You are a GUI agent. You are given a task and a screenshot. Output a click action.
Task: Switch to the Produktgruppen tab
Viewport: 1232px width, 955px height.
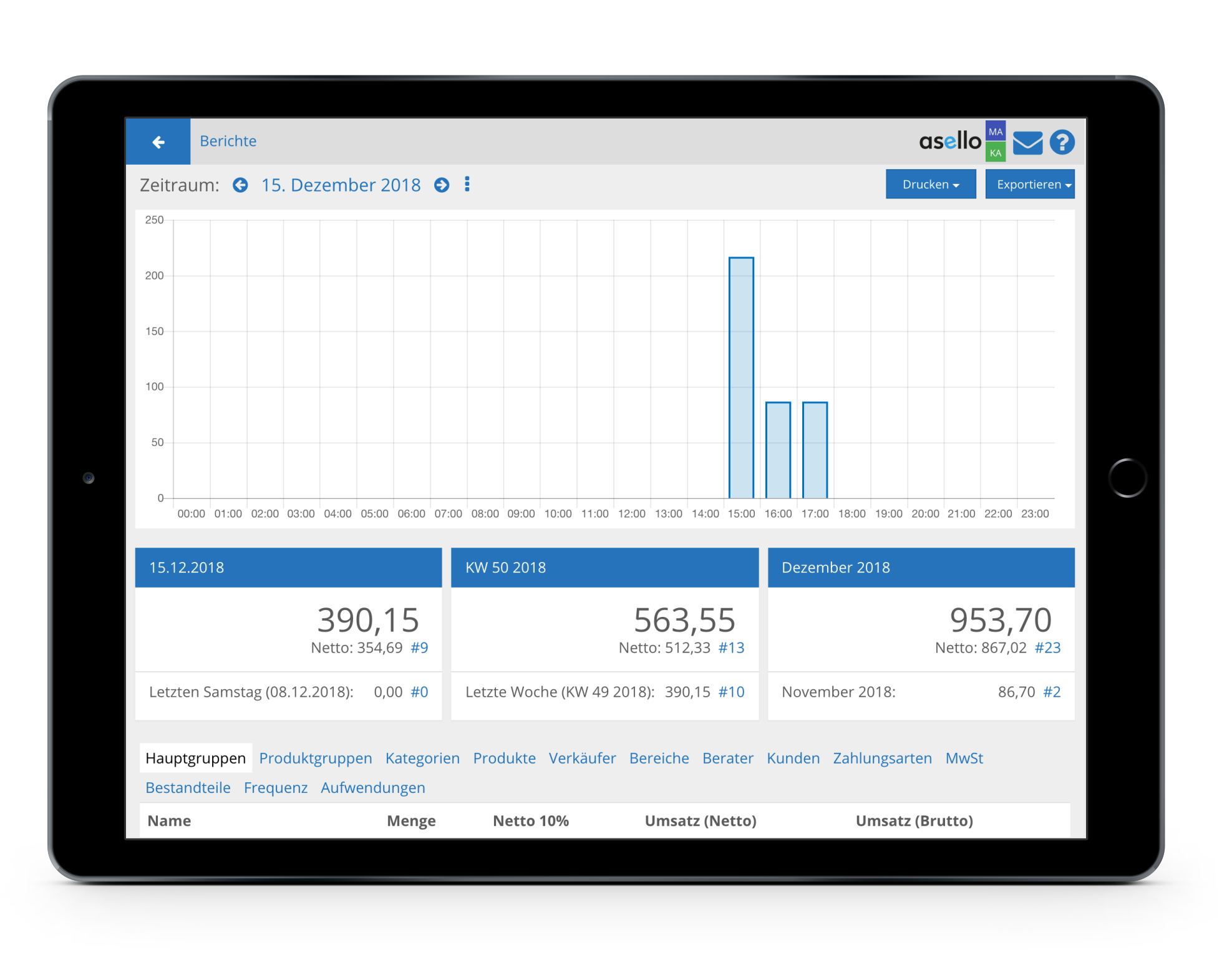pyautogui.click(x=315, y=759)
